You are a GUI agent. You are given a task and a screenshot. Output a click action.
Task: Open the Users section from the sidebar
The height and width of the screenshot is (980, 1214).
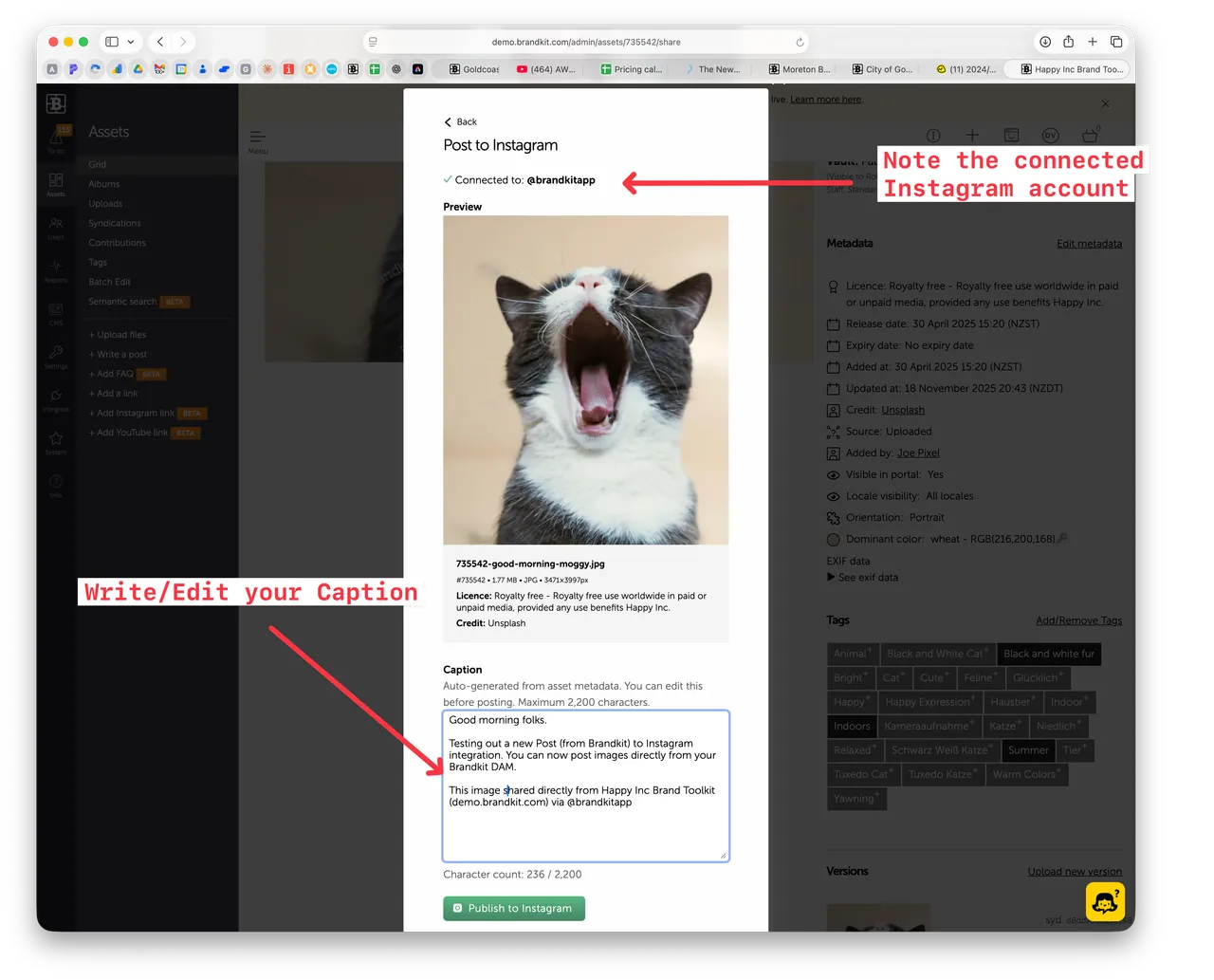[x=56, y=223]
